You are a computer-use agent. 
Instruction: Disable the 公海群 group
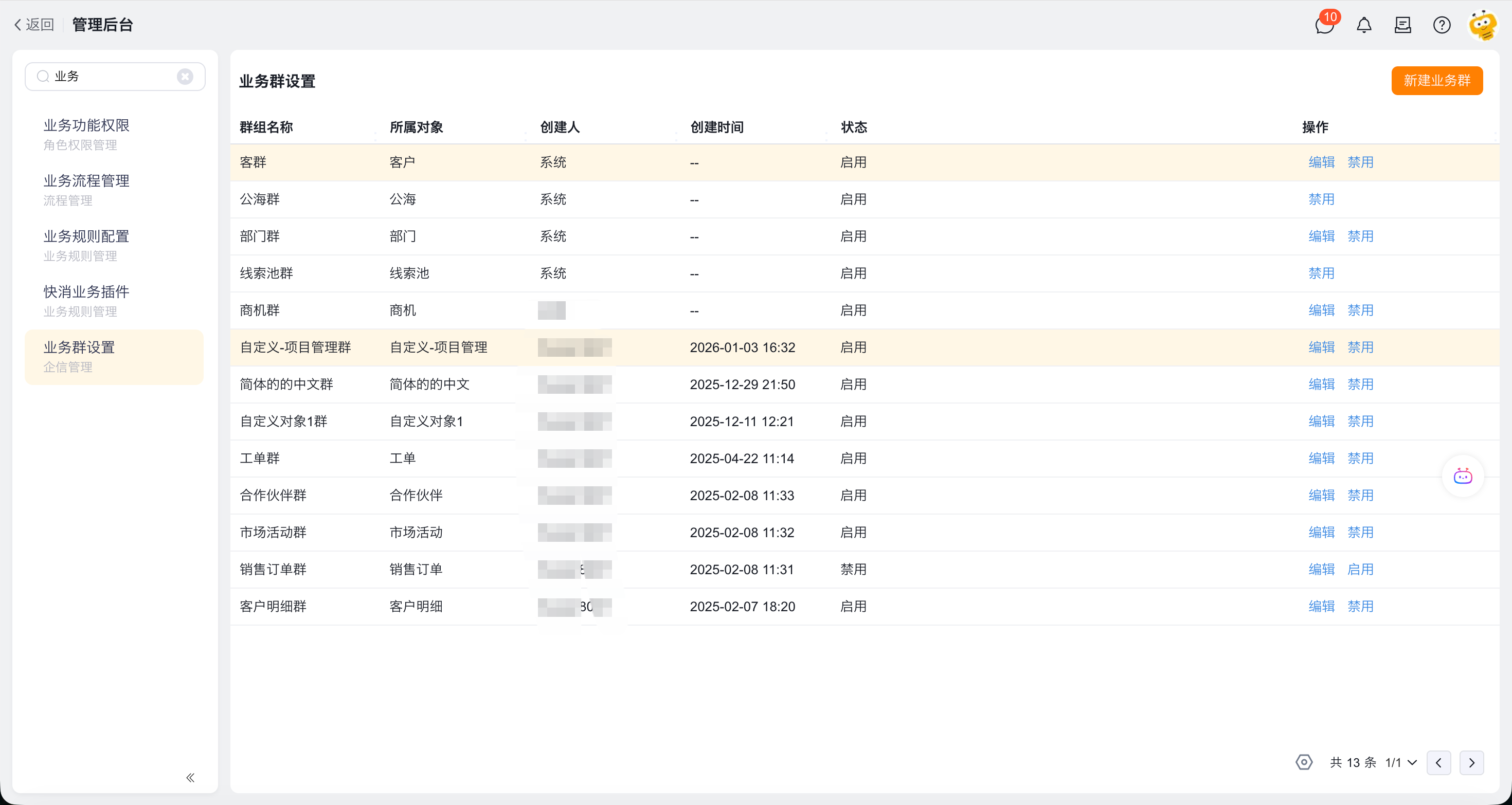click(x=1321, y=199)
